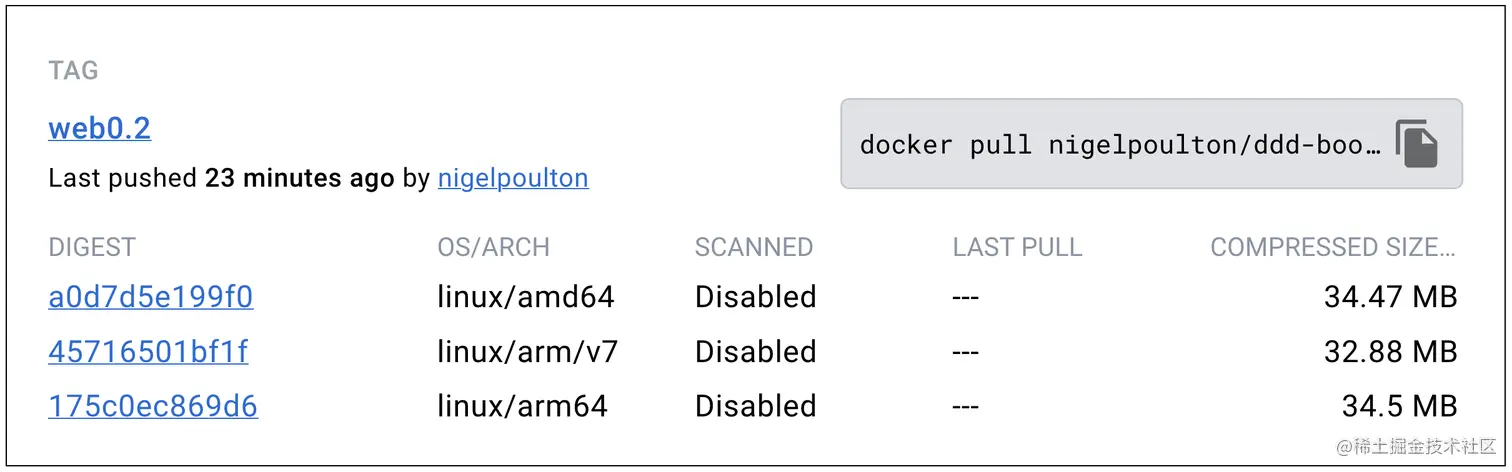The width and height of the screenshot is (1512, 472).
Task: Click the SCANNED column header
Action: [x=754, y=247]
